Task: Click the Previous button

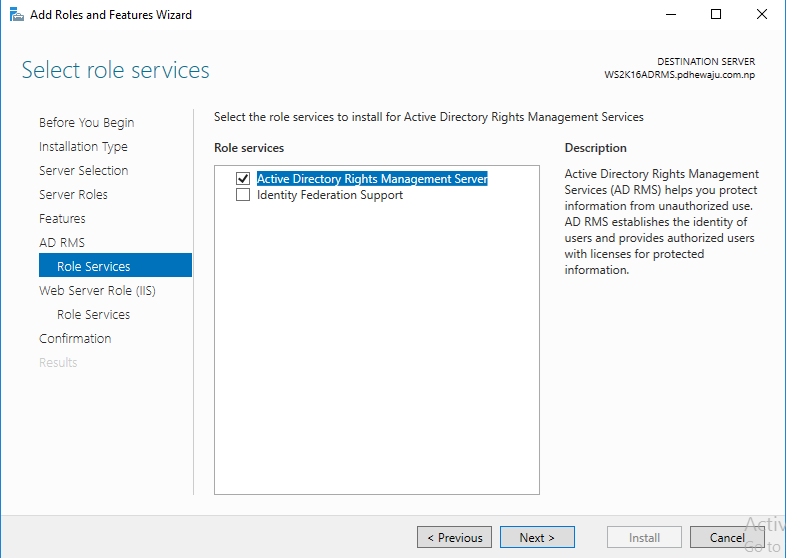Action: click(455, 537)
